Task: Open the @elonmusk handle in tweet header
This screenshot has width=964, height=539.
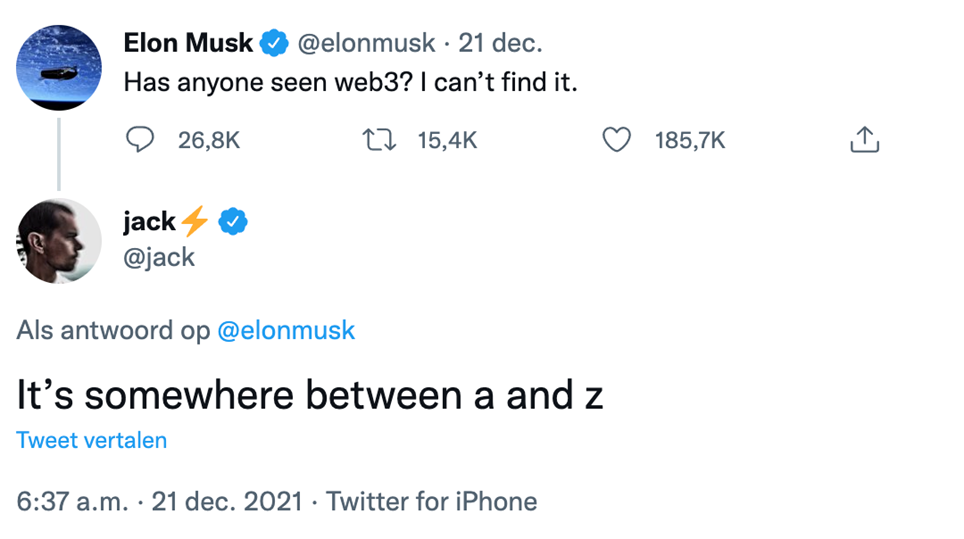Action: point(367,43)
